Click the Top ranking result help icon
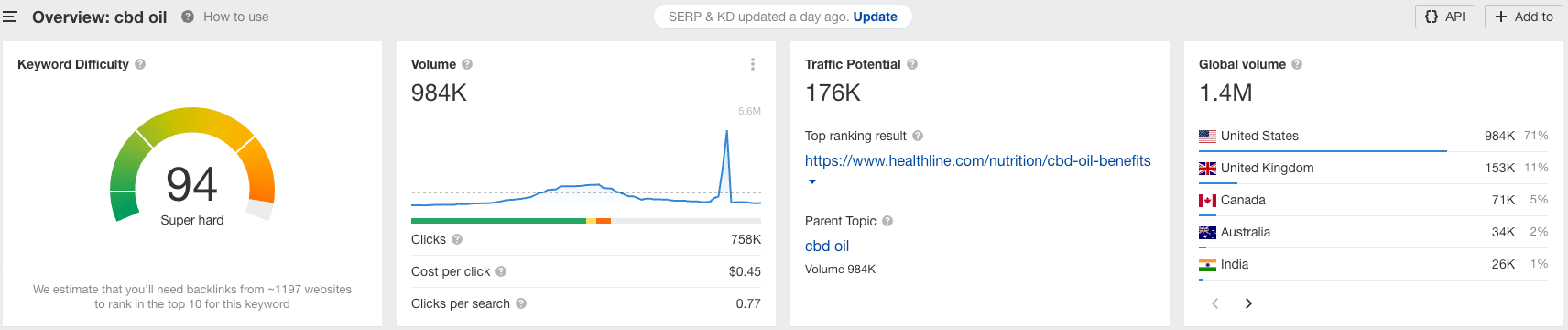The image size is (1568, 330). (918, 136)
